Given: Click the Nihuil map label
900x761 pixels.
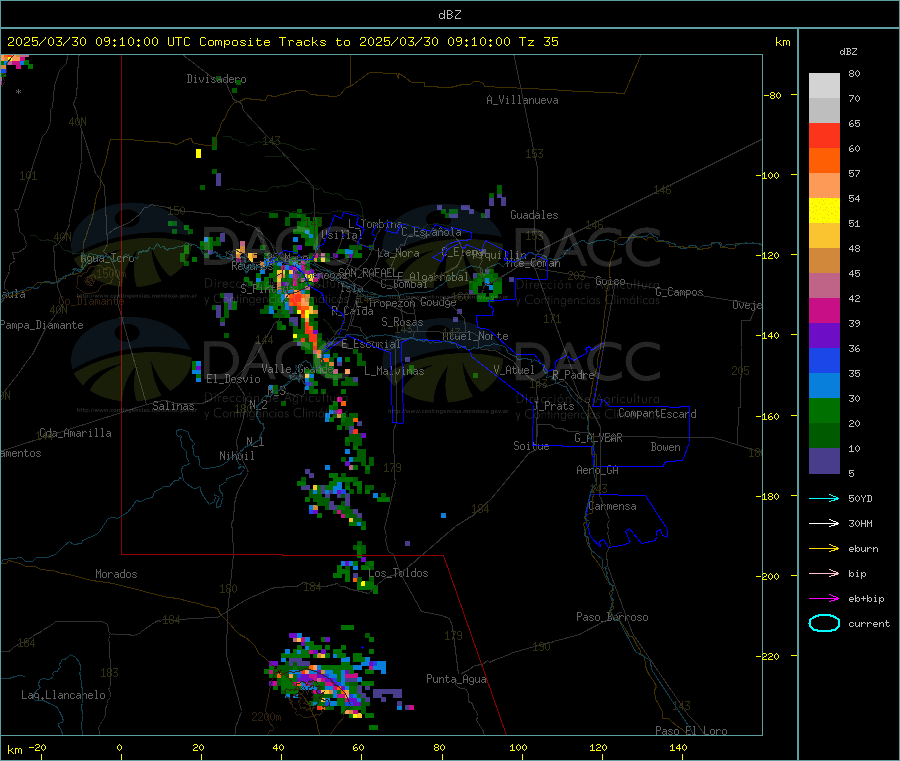Looking at the screenshot, I should click(236, 456).
